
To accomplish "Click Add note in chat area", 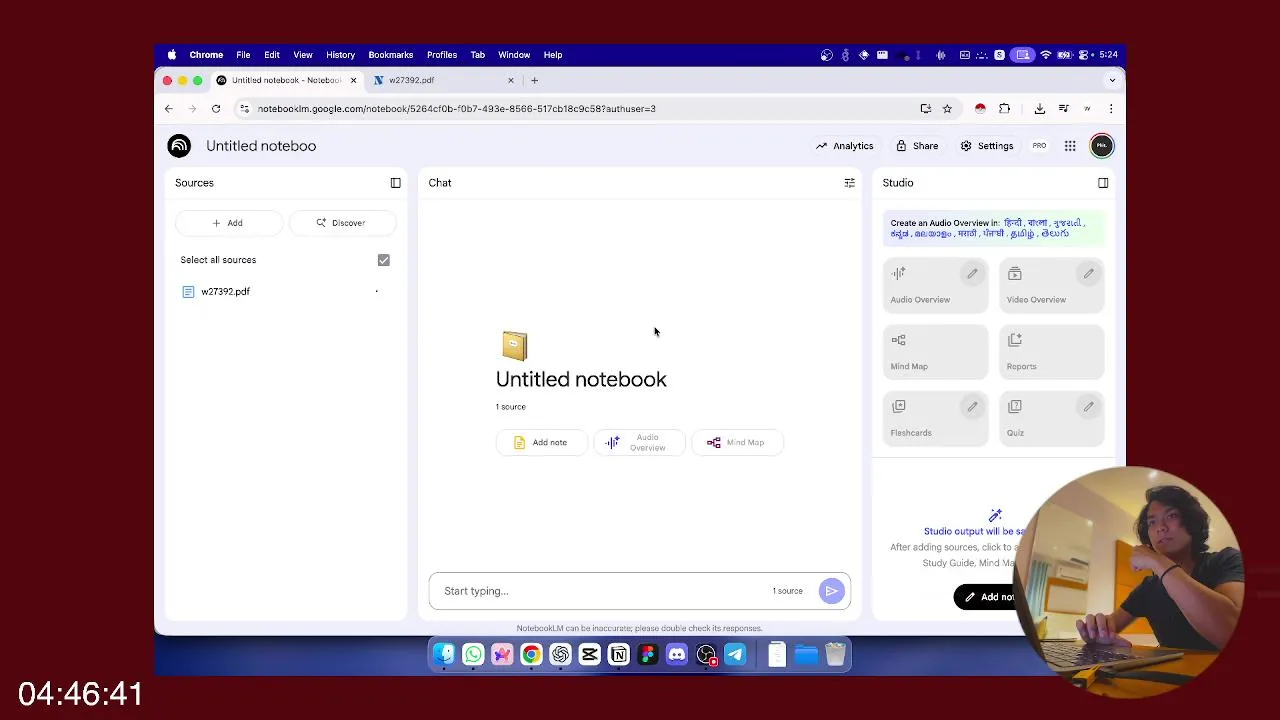I will (540, 443).
